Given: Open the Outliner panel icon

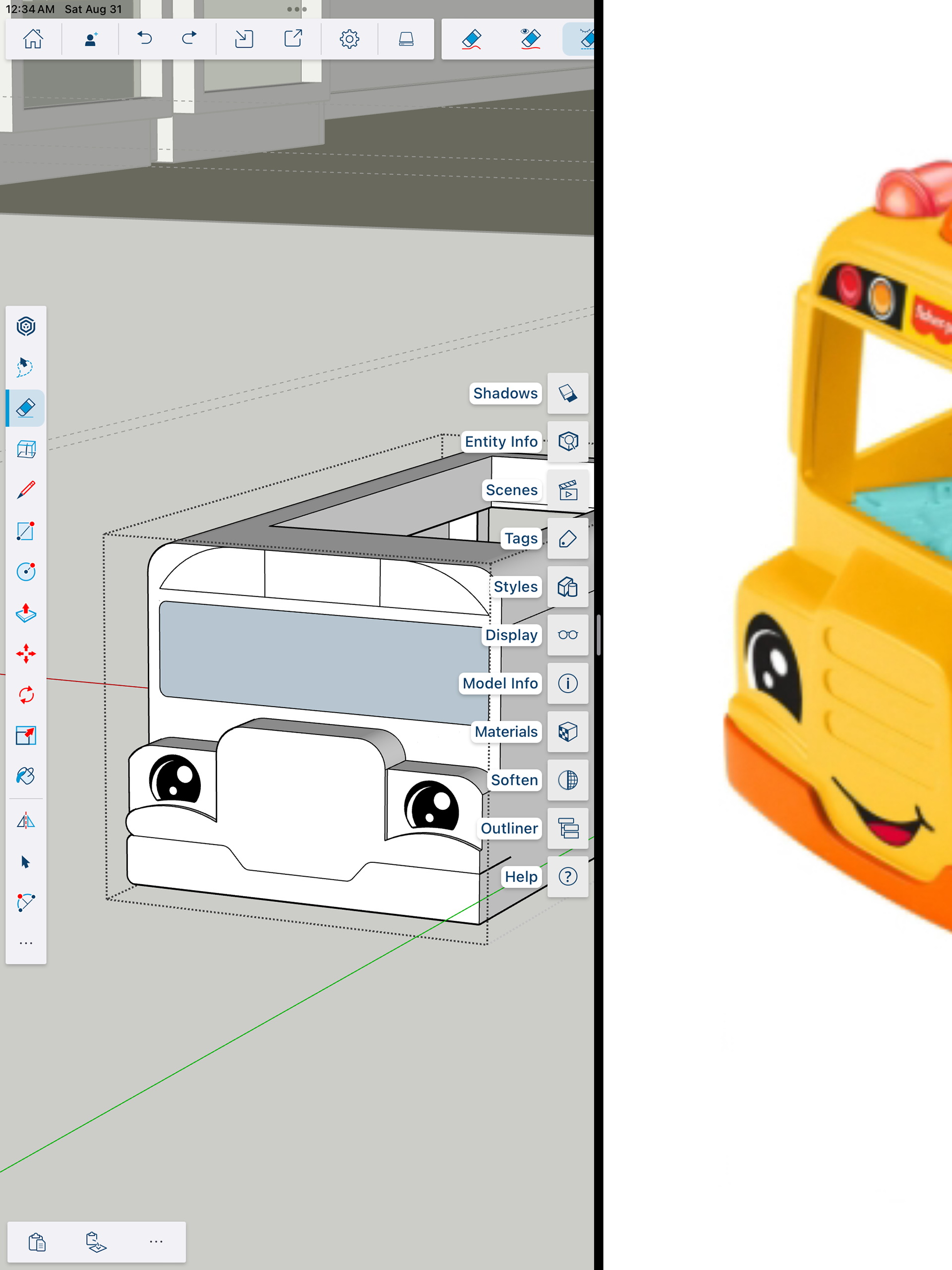Looking at the screenshot, I should pos(567,829).
